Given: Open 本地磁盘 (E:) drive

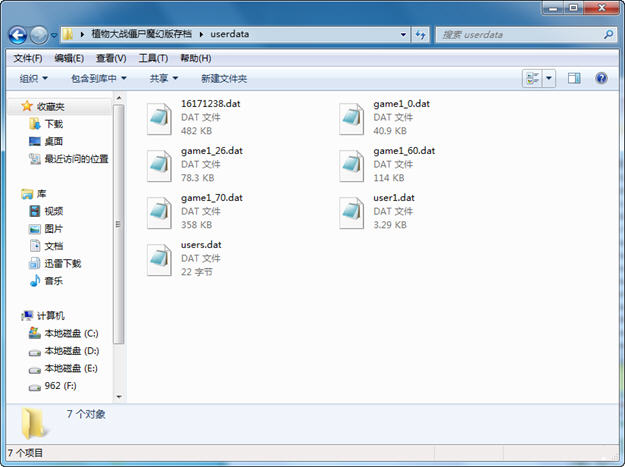Looking at the screenshot, I should 71,368.
